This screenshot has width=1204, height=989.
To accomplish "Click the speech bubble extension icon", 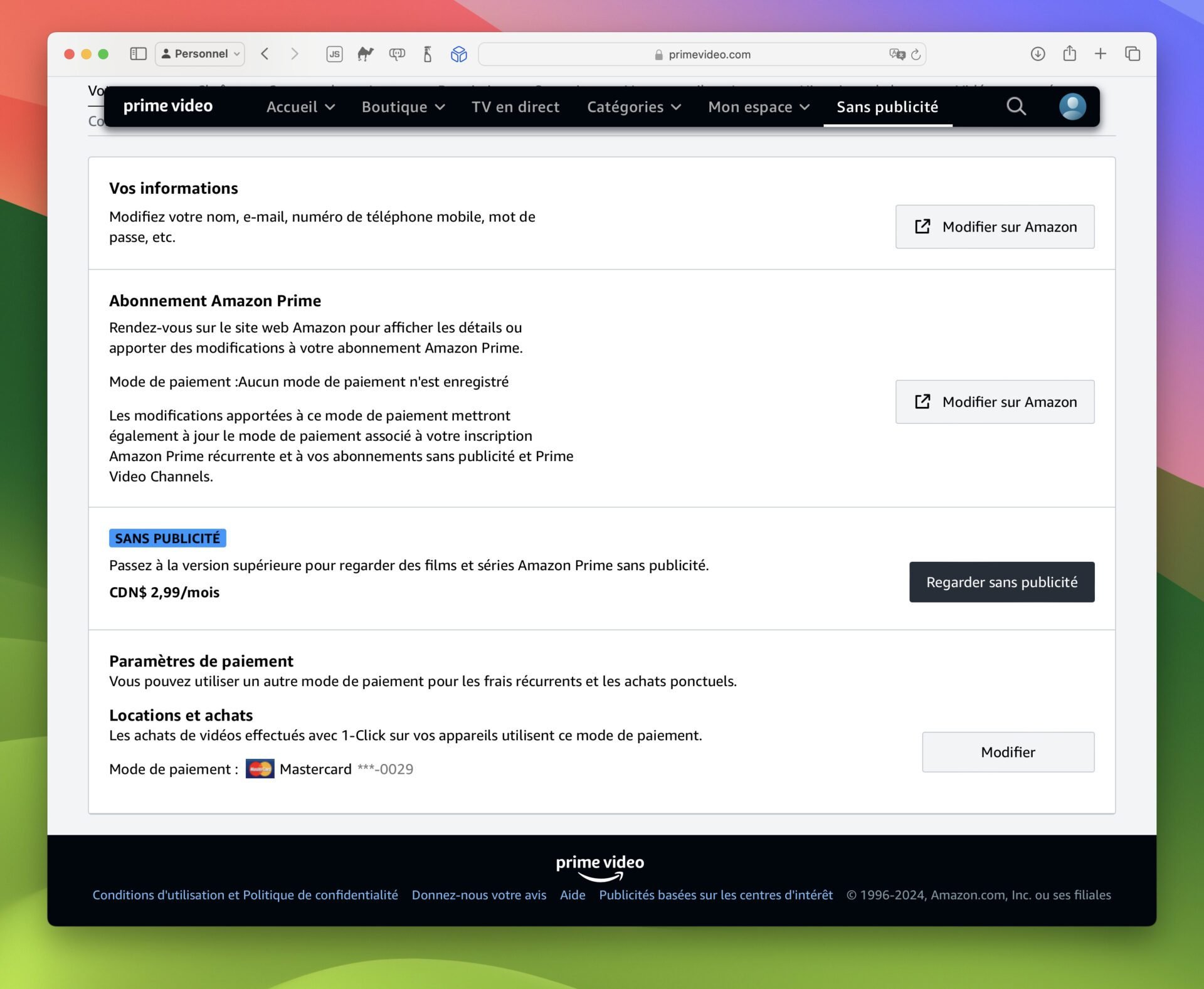I will (397, 55).
